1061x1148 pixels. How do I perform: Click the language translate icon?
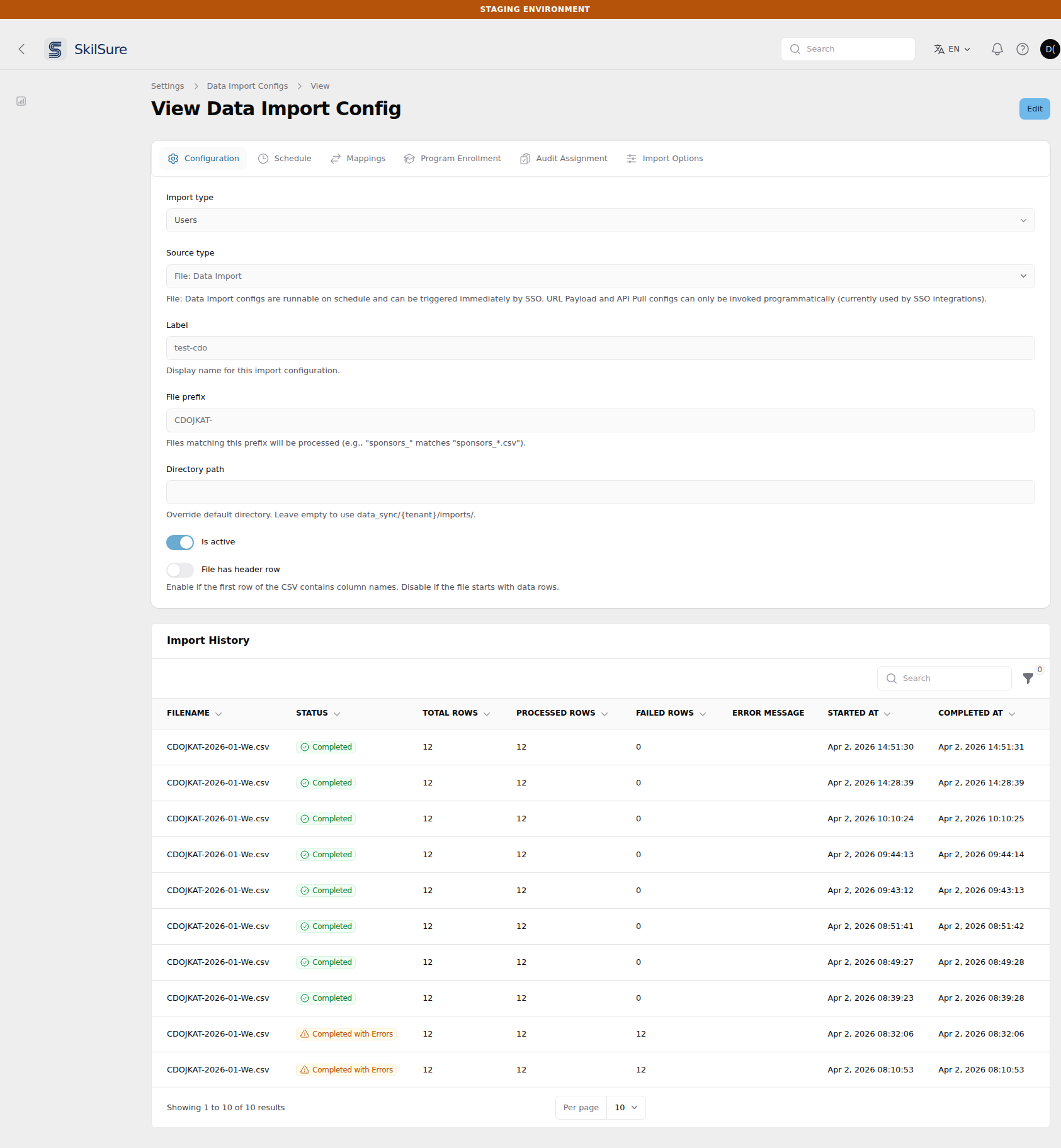939,49
